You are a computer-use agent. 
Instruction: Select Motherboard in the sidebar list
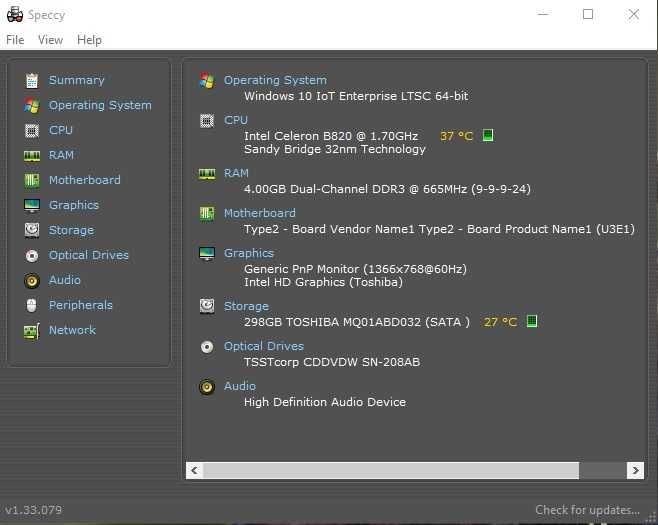click(85, 180)
